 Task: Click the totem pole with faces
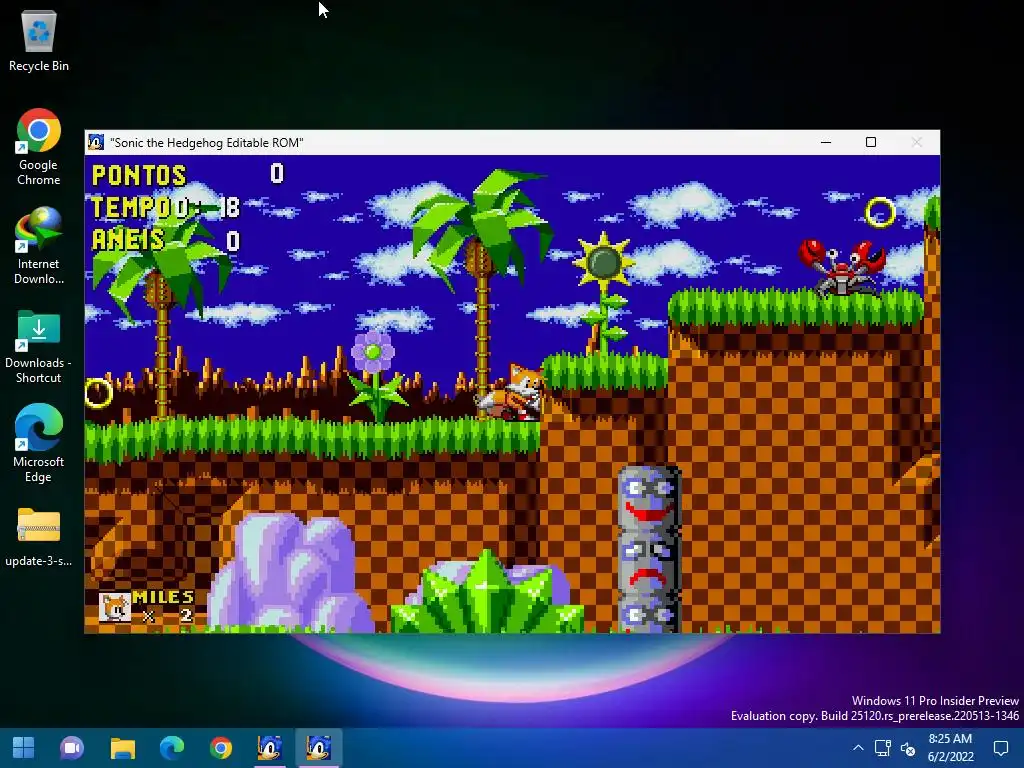[648, 549]
